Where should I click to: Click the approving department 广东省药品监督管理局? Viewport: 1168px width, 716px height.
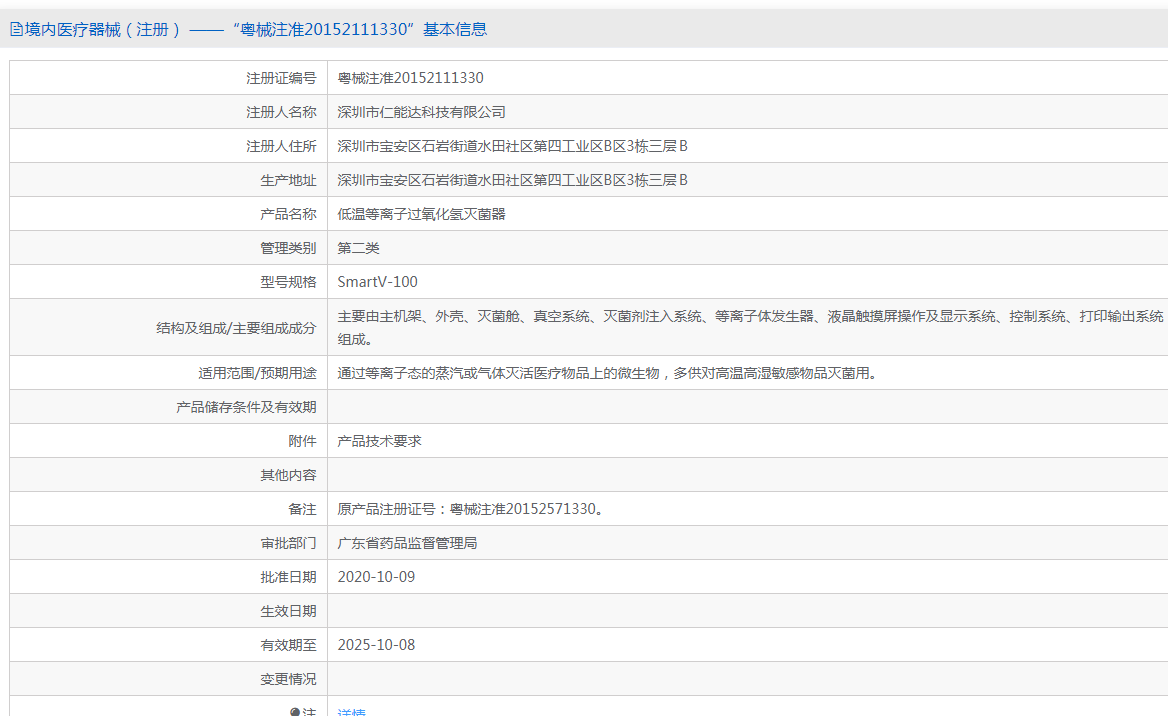[407, 543]
